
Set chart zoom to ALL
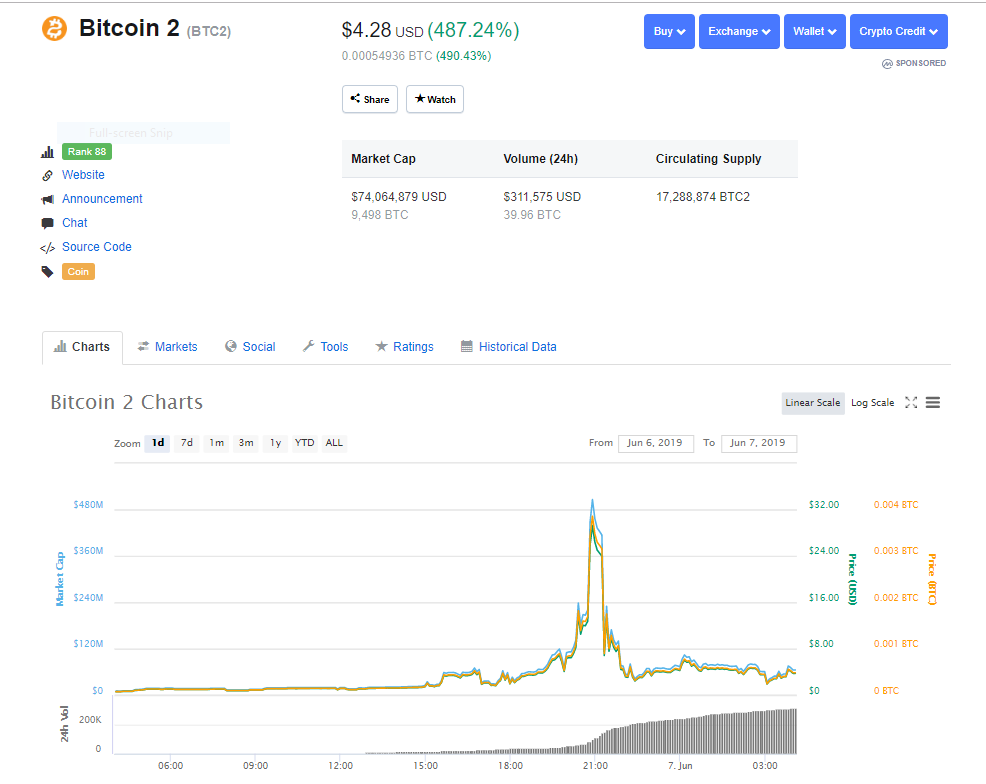point(334,443)
